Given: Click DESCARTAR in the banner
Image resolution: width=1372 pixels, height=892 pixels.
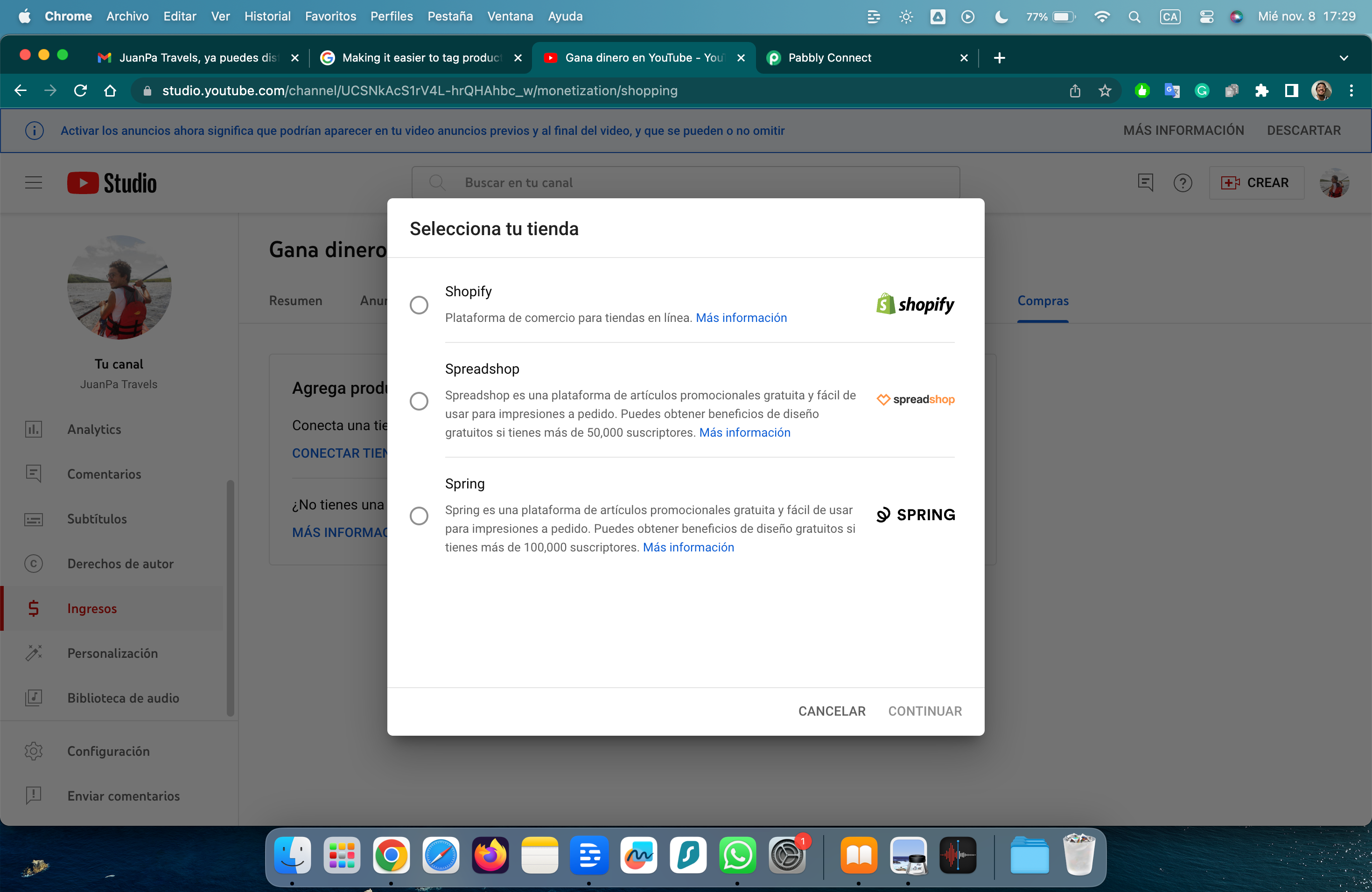Looking at the screenshot, I should click(x=1303, y=131).
